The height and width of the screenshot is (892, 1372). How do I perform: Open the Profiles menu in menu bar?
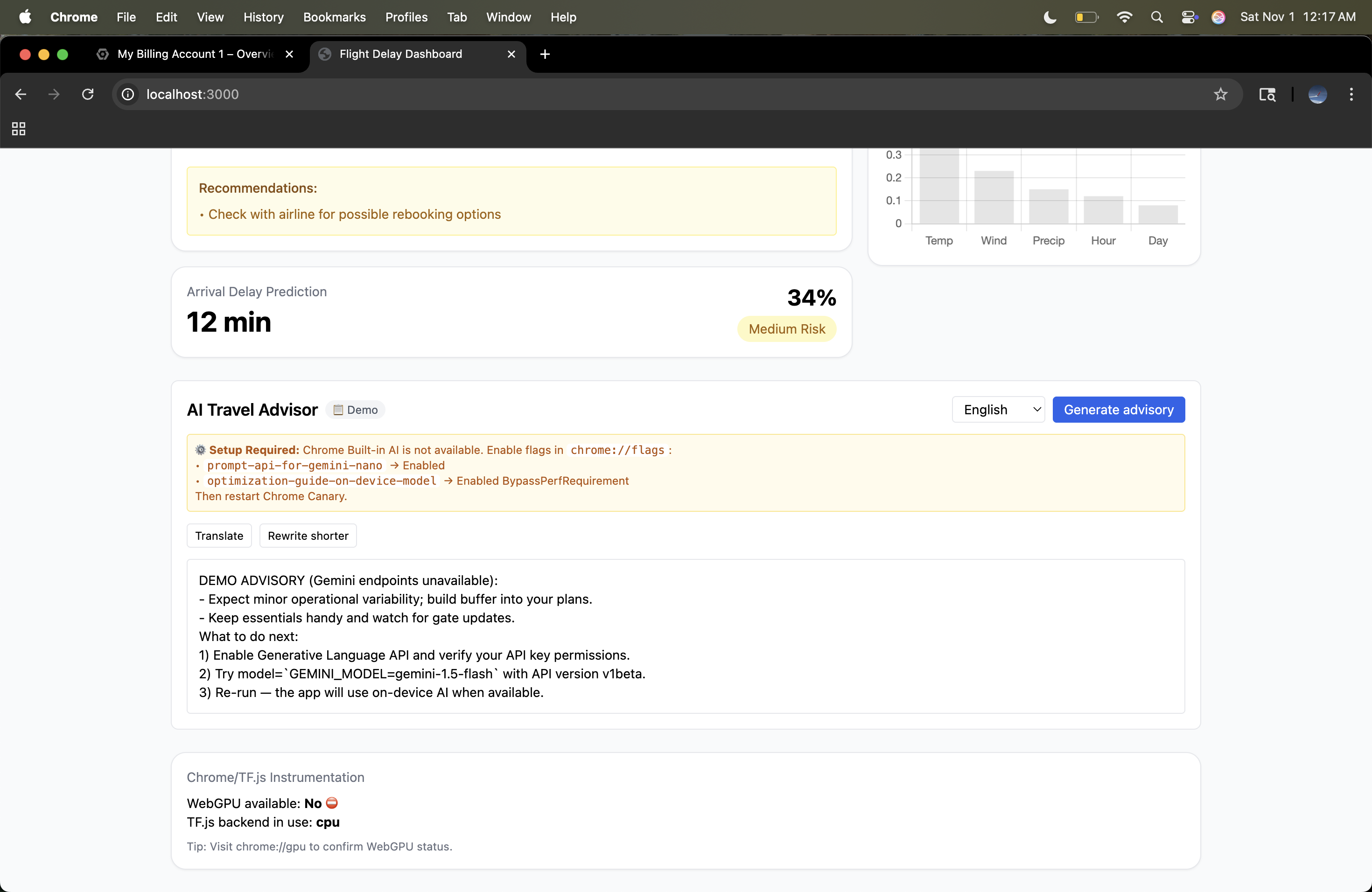[x=406, y=17]
